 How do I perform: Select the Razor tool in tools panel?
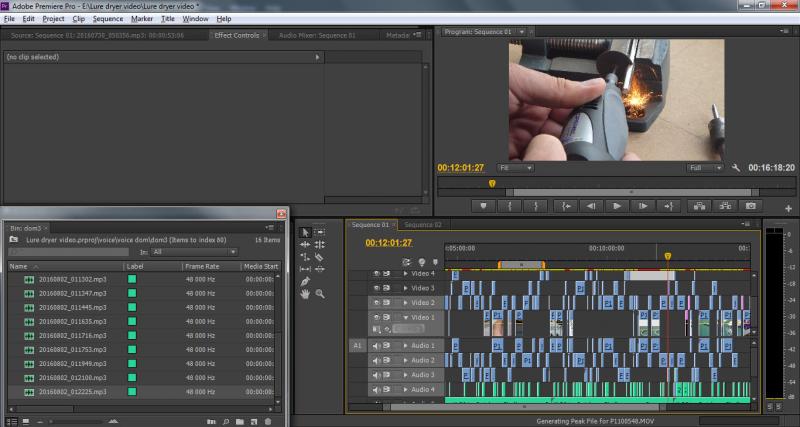coord(319,256)
